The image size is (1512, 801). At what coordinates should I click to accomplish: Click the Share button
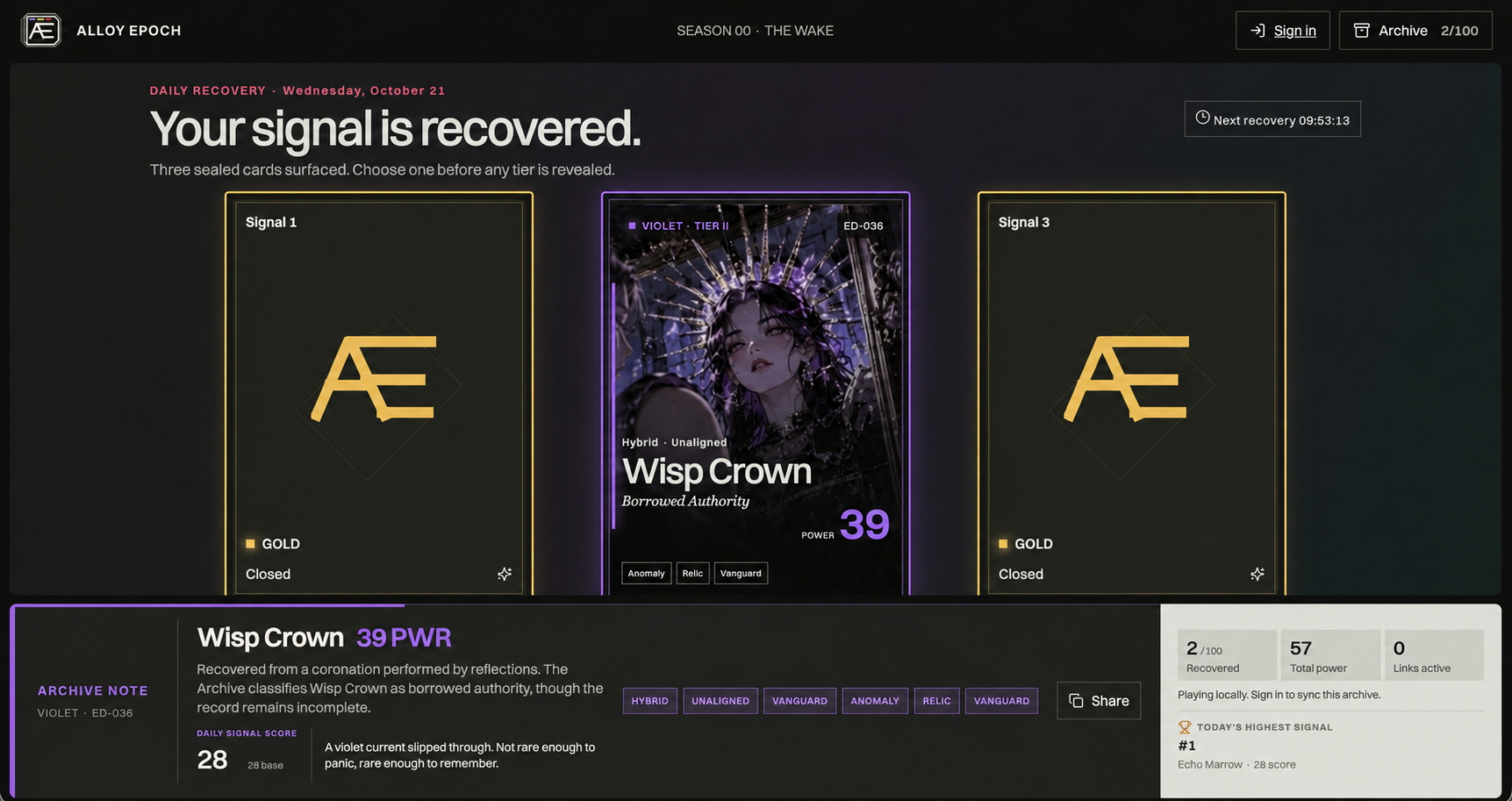1099,700
